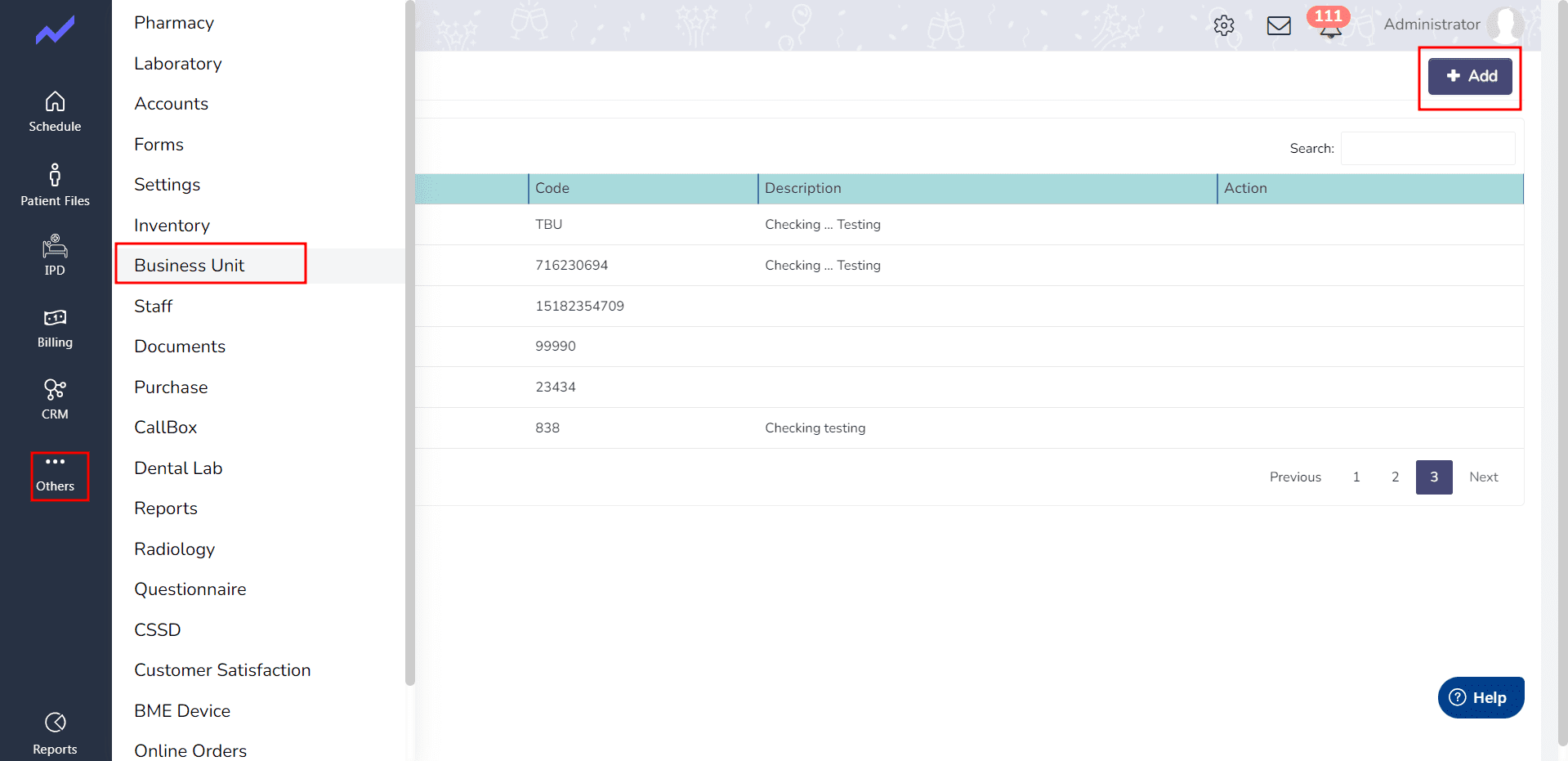View notifications bell with 111 badge
The image size is (1568, 761).
point(1329,25)
